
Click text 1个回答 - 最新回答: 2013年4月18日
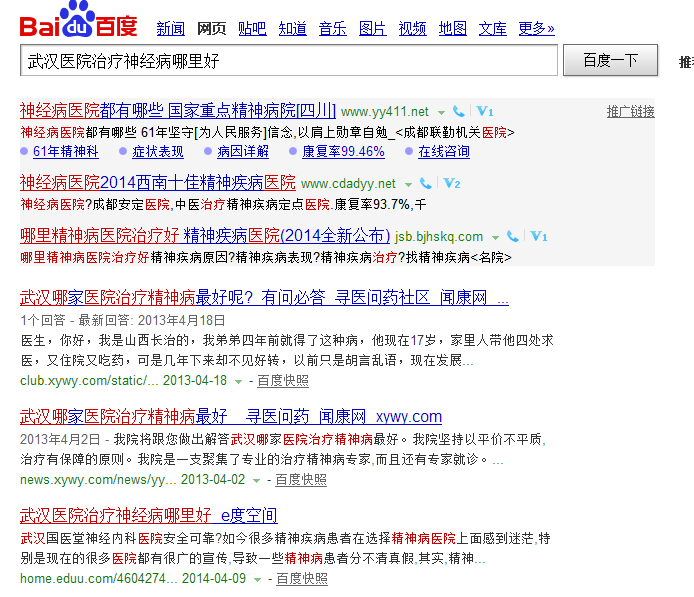coord(123,320)
